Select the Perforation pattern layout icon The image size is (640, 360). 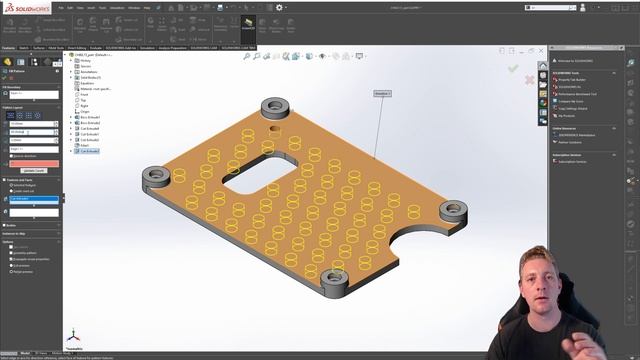(11, 116)
